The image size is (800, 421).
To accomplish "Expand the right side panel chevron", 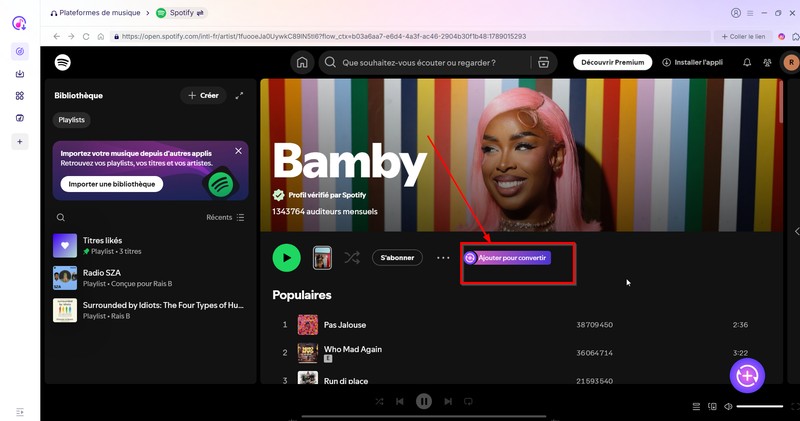I will (796, 232).
